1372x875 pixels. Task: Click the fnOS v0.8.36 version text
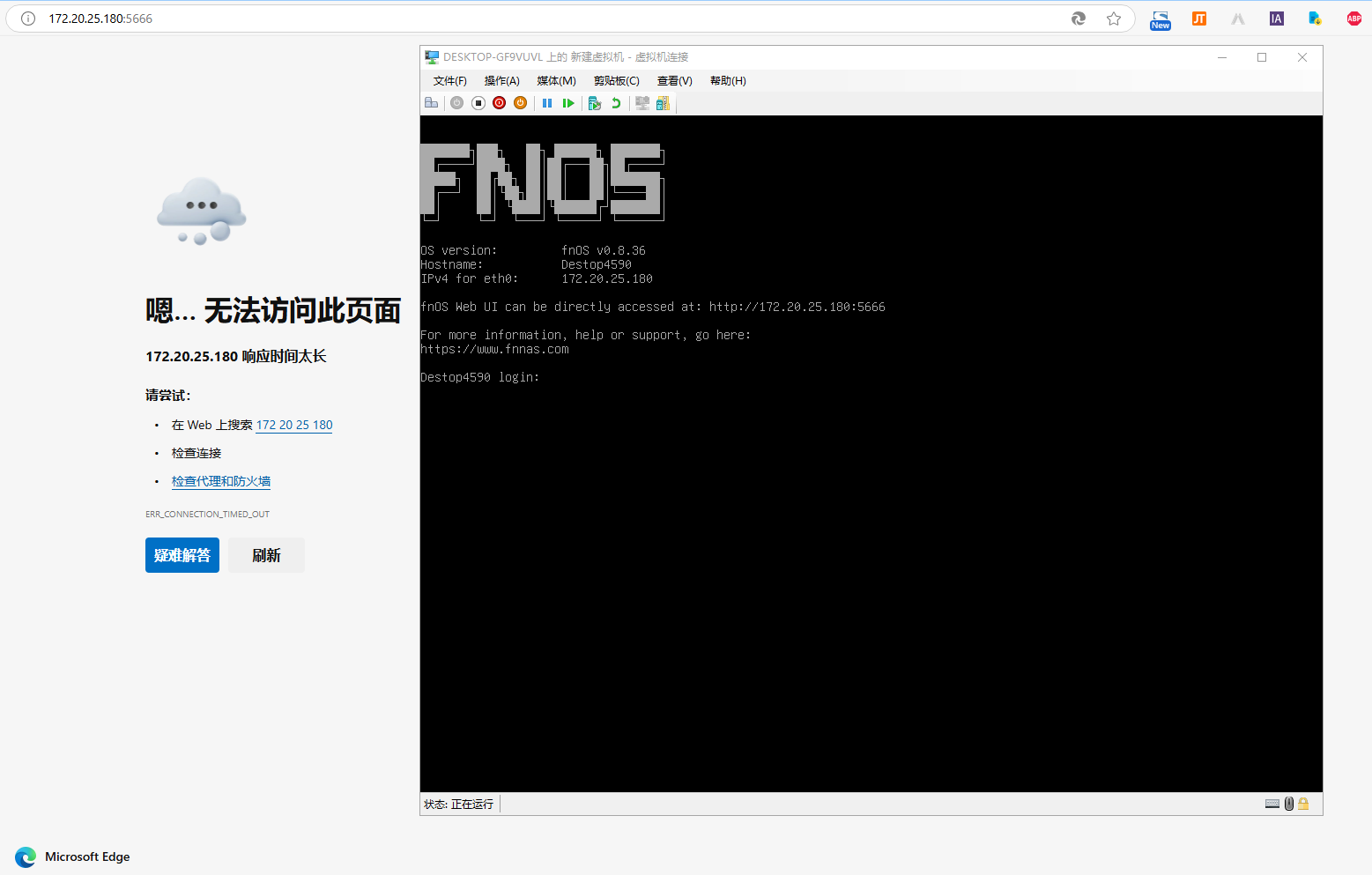604,250
